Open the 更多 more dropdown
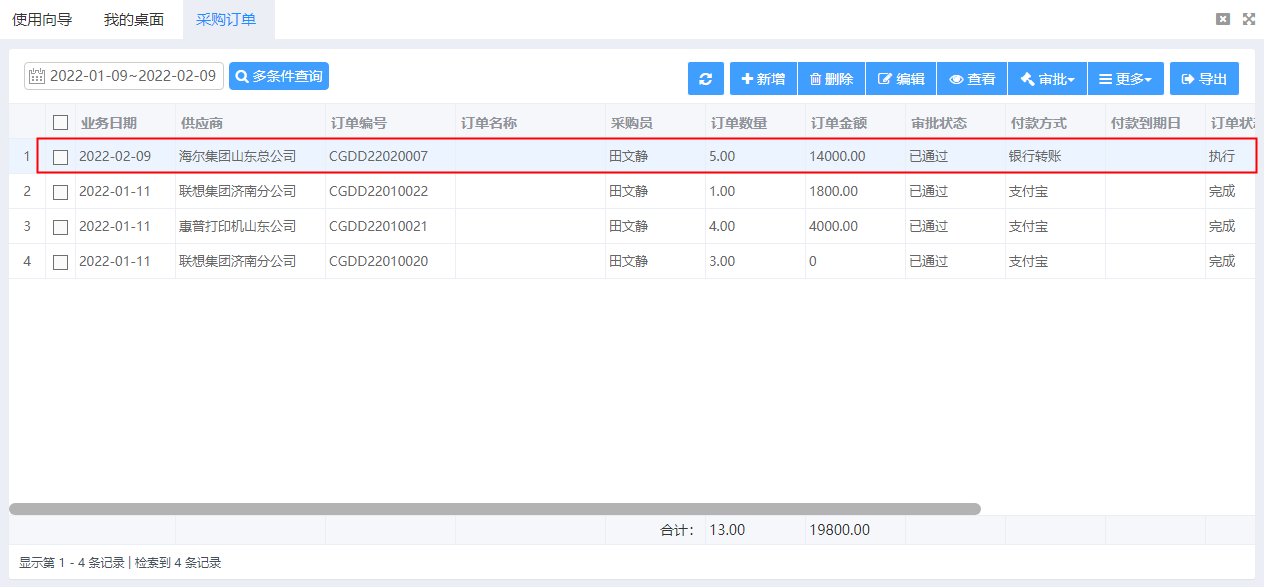The height and width of the screenshot is (587, 1264). pos(1126,79)
